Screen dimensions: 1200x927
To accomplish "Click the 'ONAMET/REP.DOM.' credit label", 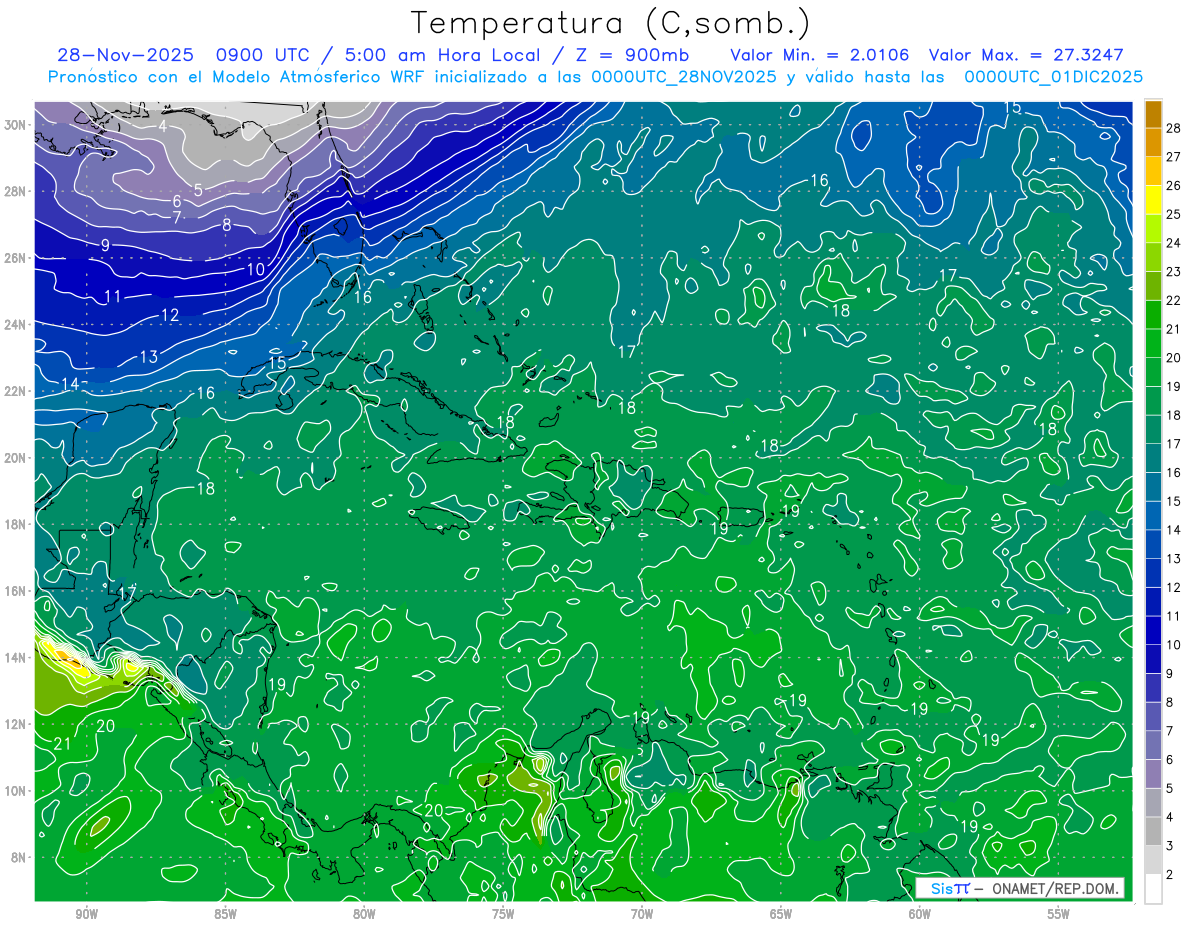I will coord(1054,888).
